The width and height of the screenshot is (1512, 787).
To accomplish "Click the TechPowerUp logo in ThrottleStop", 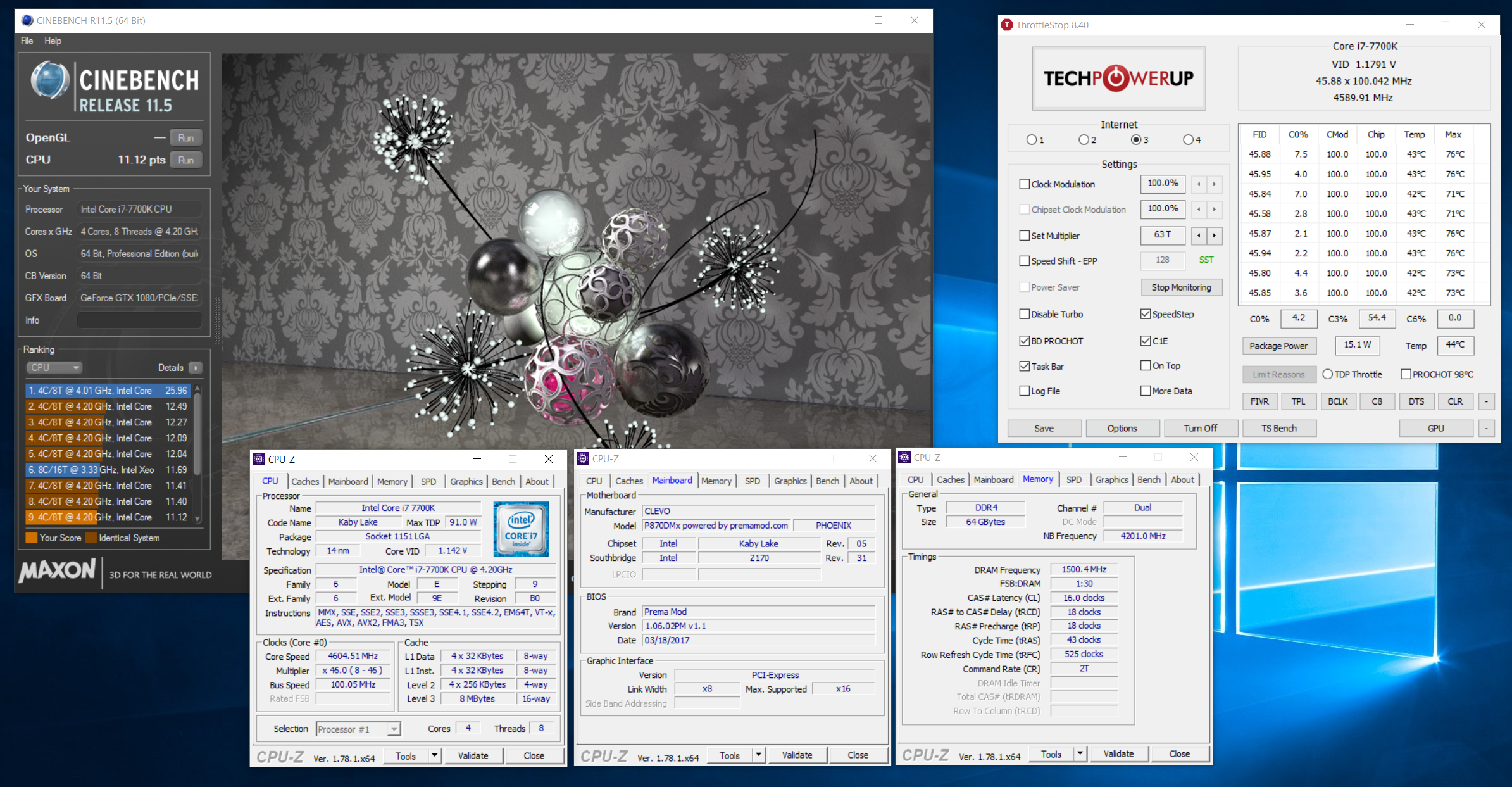I will click(x=1118, y=79).
